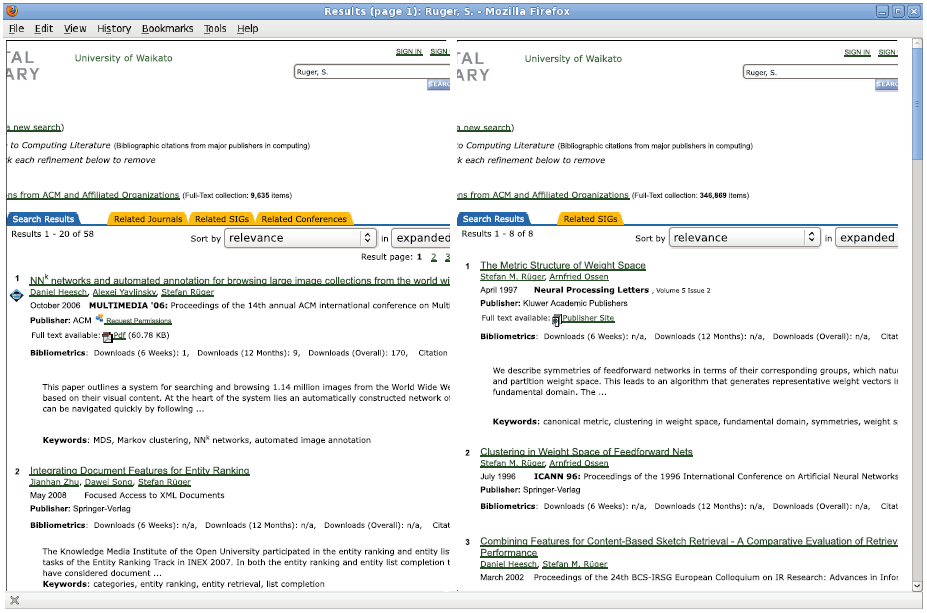Screen dimensions: 927x613
Task: Open the View menu
Action: coord(75,28)
